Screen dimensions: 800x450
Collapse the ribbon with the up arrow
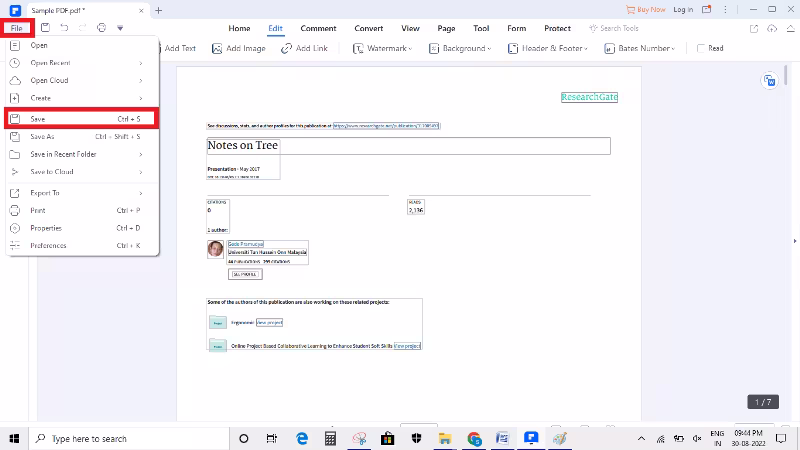pos(790,29)
